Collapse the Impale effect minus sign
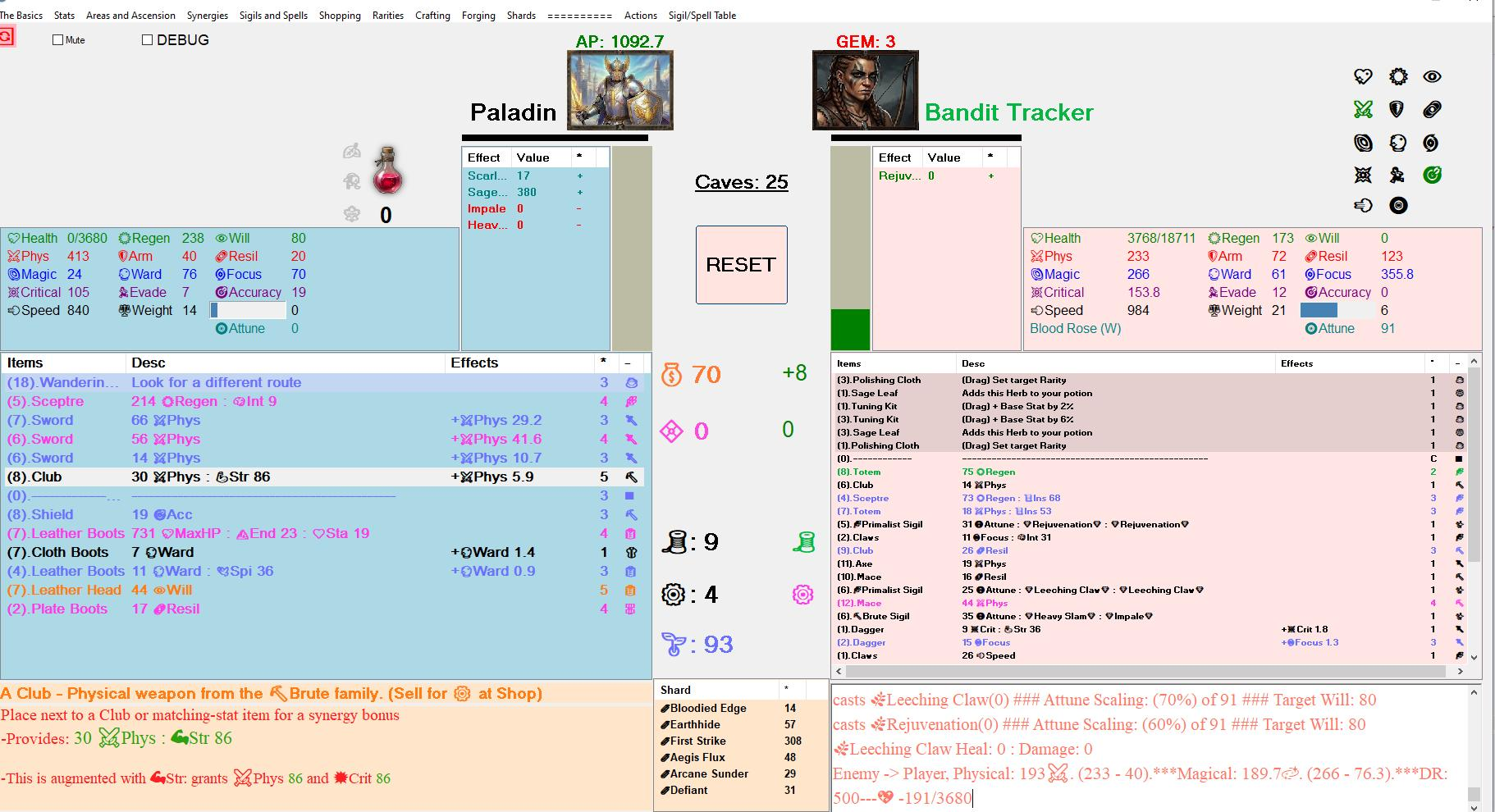Viewport: 1495px width, 812px height. (x=579, y=208)
